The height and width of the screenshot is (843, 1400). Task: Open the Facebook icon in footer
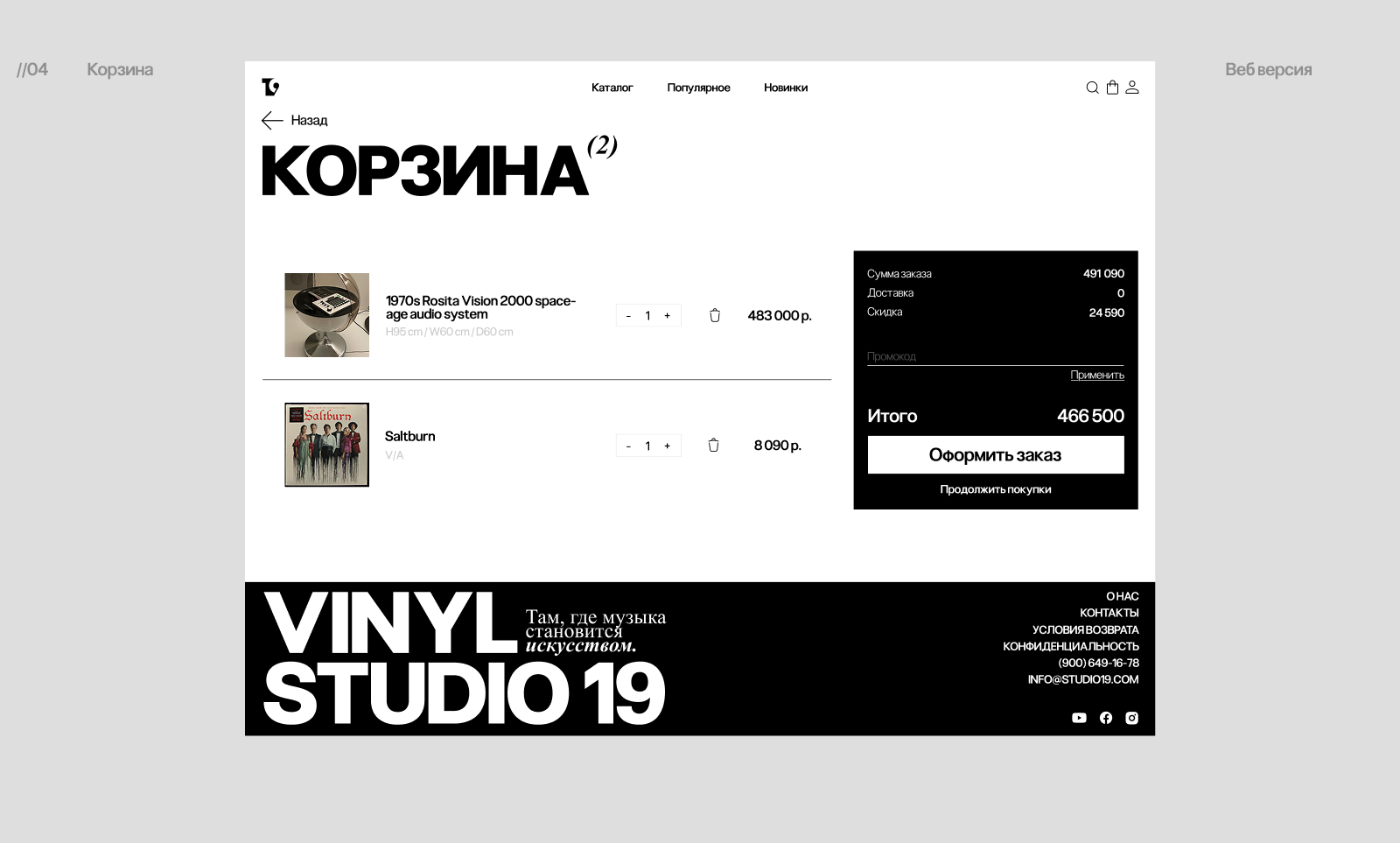tap(1106, 718)
